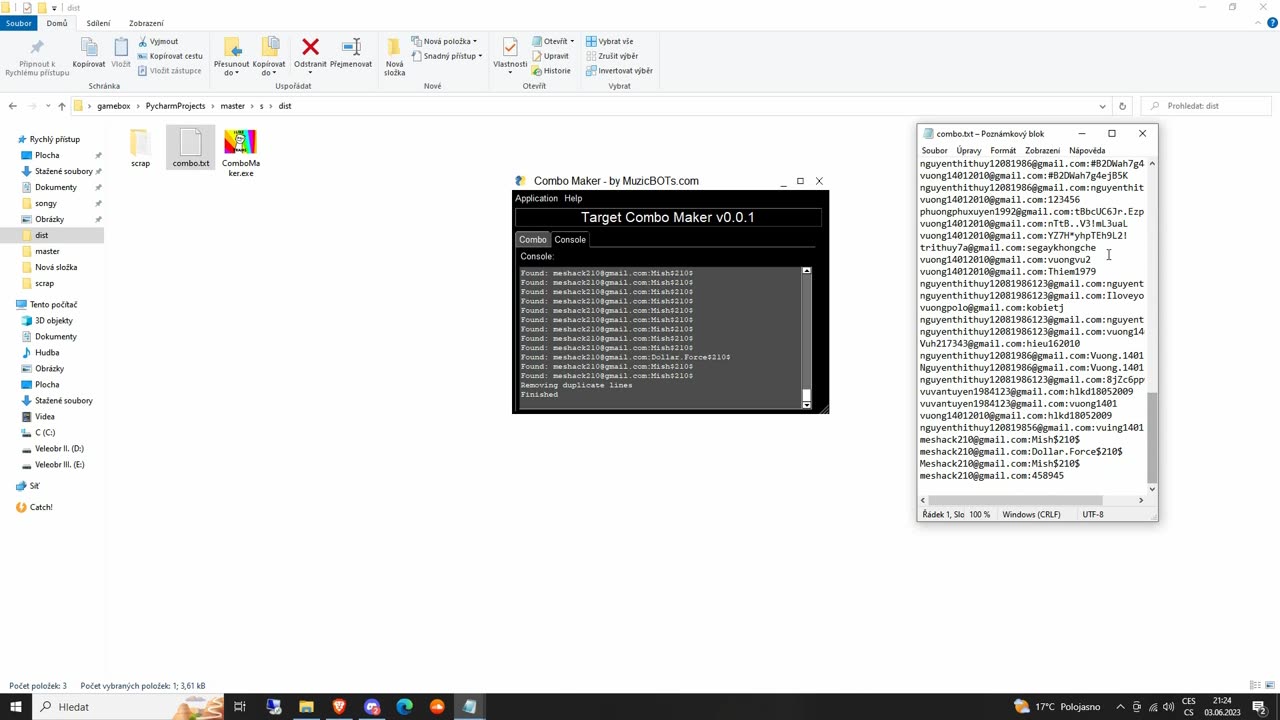Viewport: 1280px width, 720px height.
Task: Expand Tento počítač in the sidebar
Action: point(53,304)
